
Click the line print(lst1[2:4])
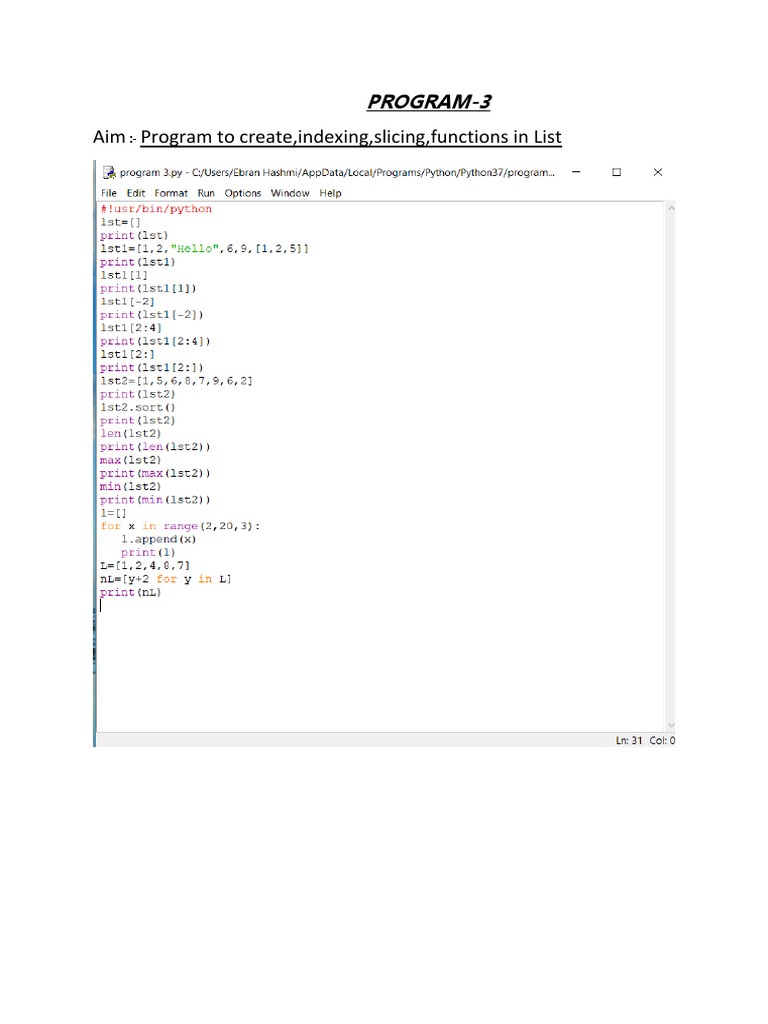[x=155, y=341]
